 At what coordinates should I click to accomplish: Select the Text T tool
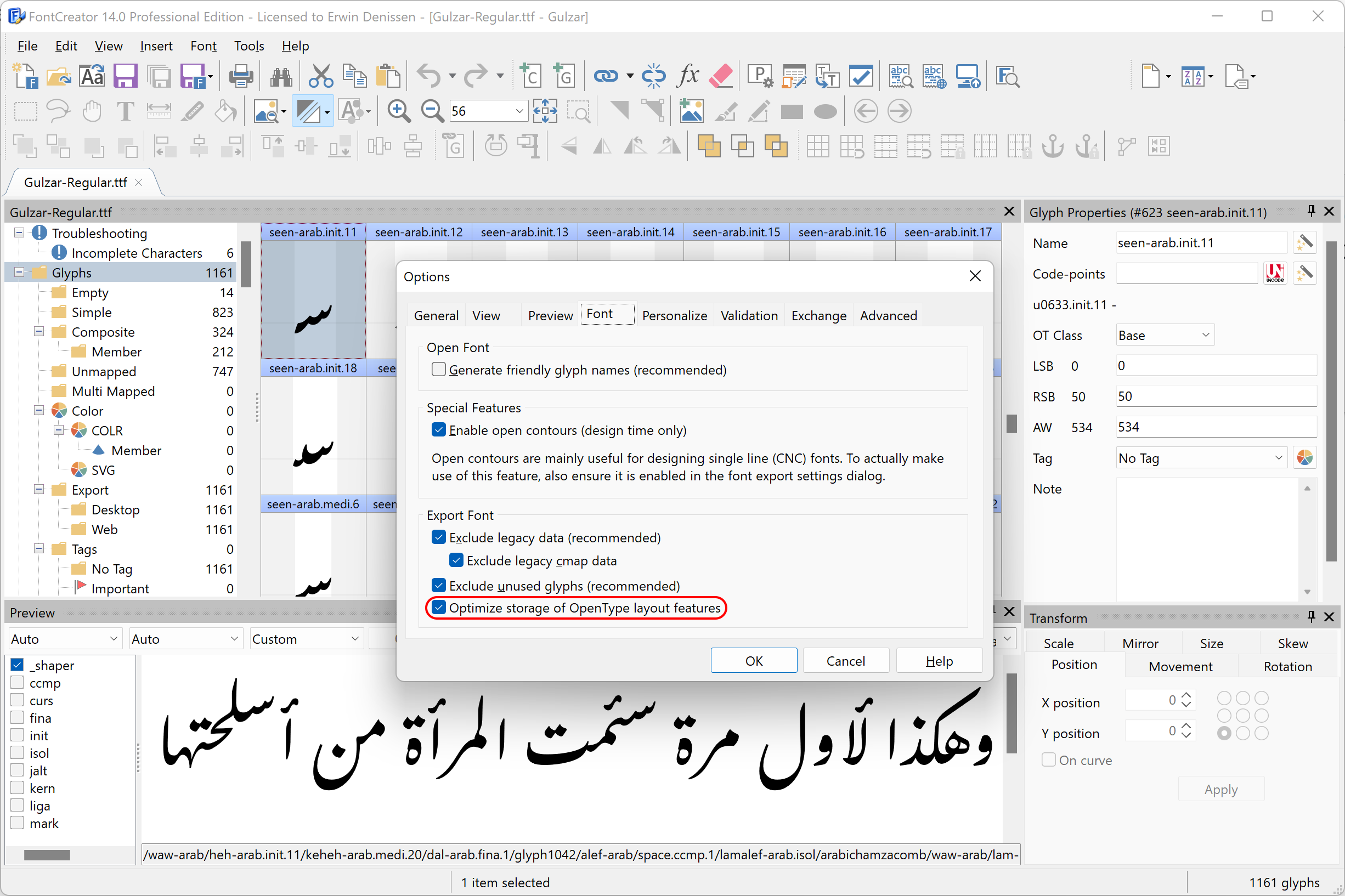click(125, 111)
